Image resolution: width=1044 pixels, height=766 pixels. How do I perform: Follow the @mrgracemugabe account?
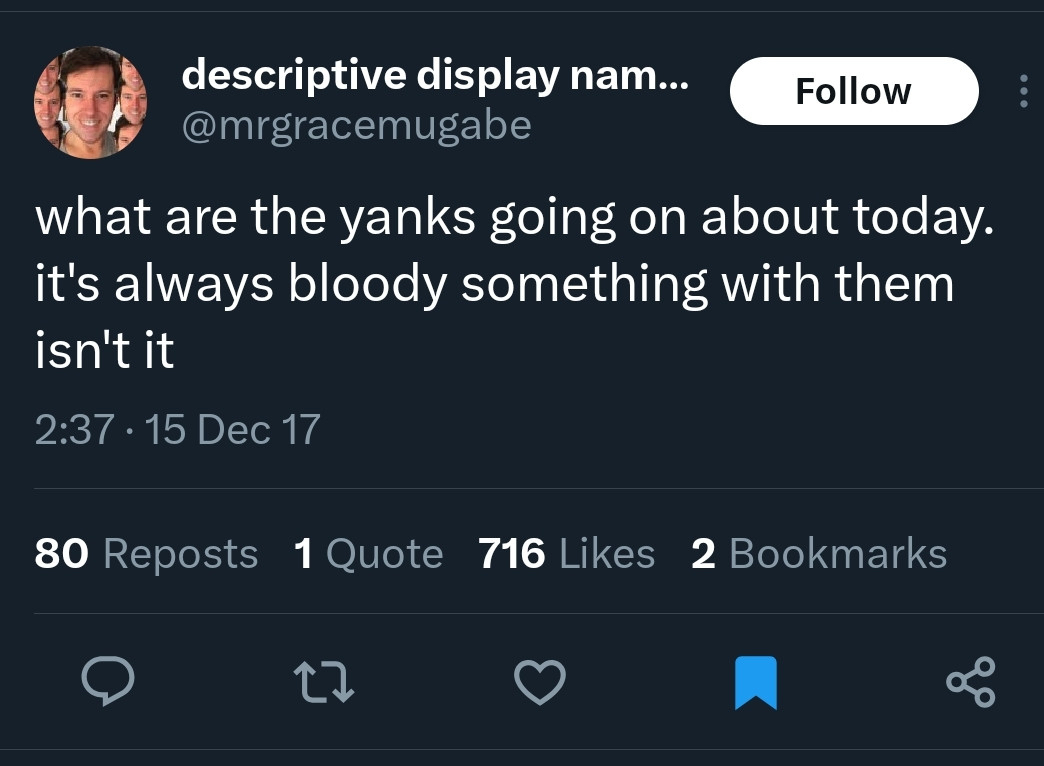click(853, 92)
